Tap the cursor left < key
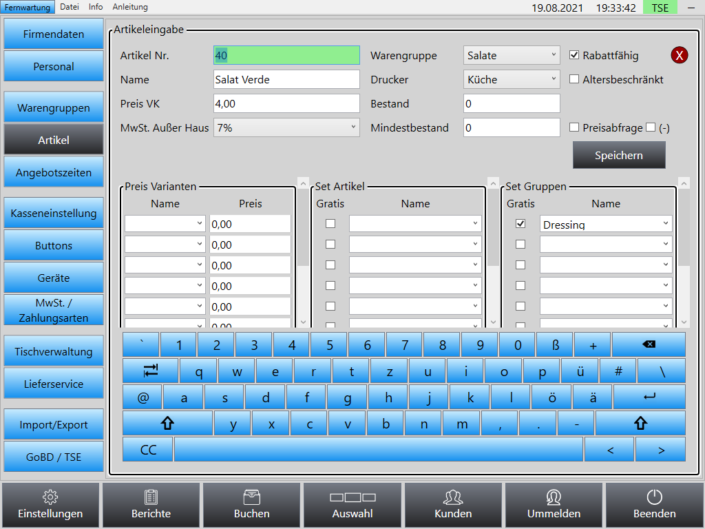 610,449
